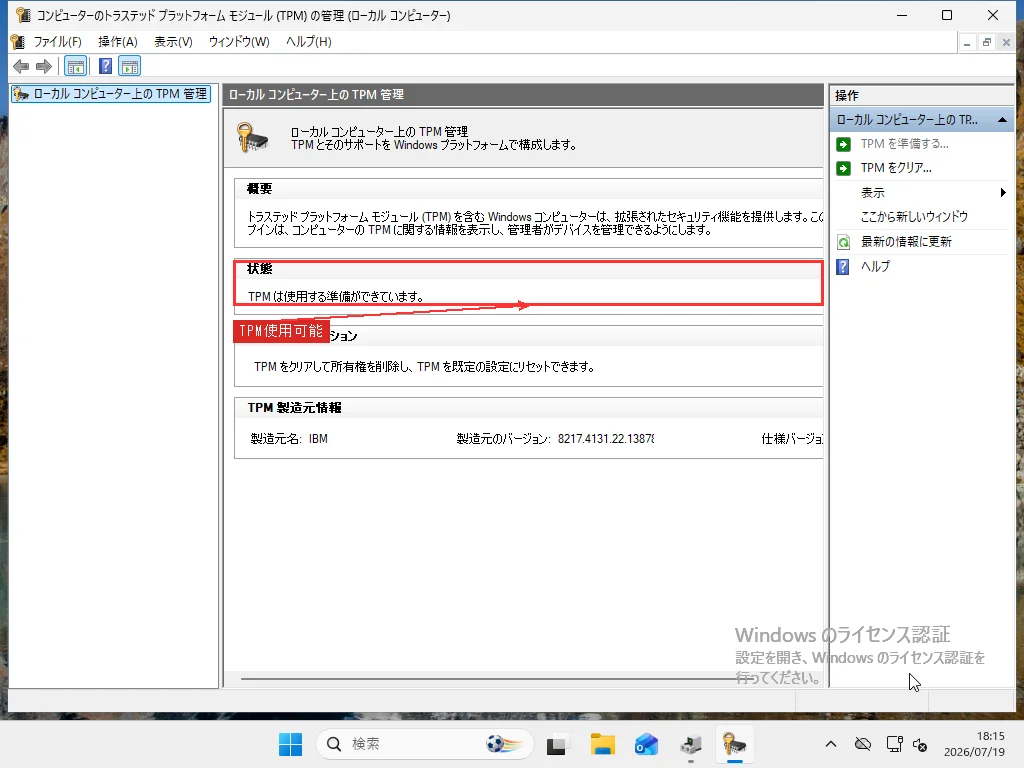Click the 概要 section header
This screenshot has height=768, width=1024.
pyautogui.click(x=259, y=189)
